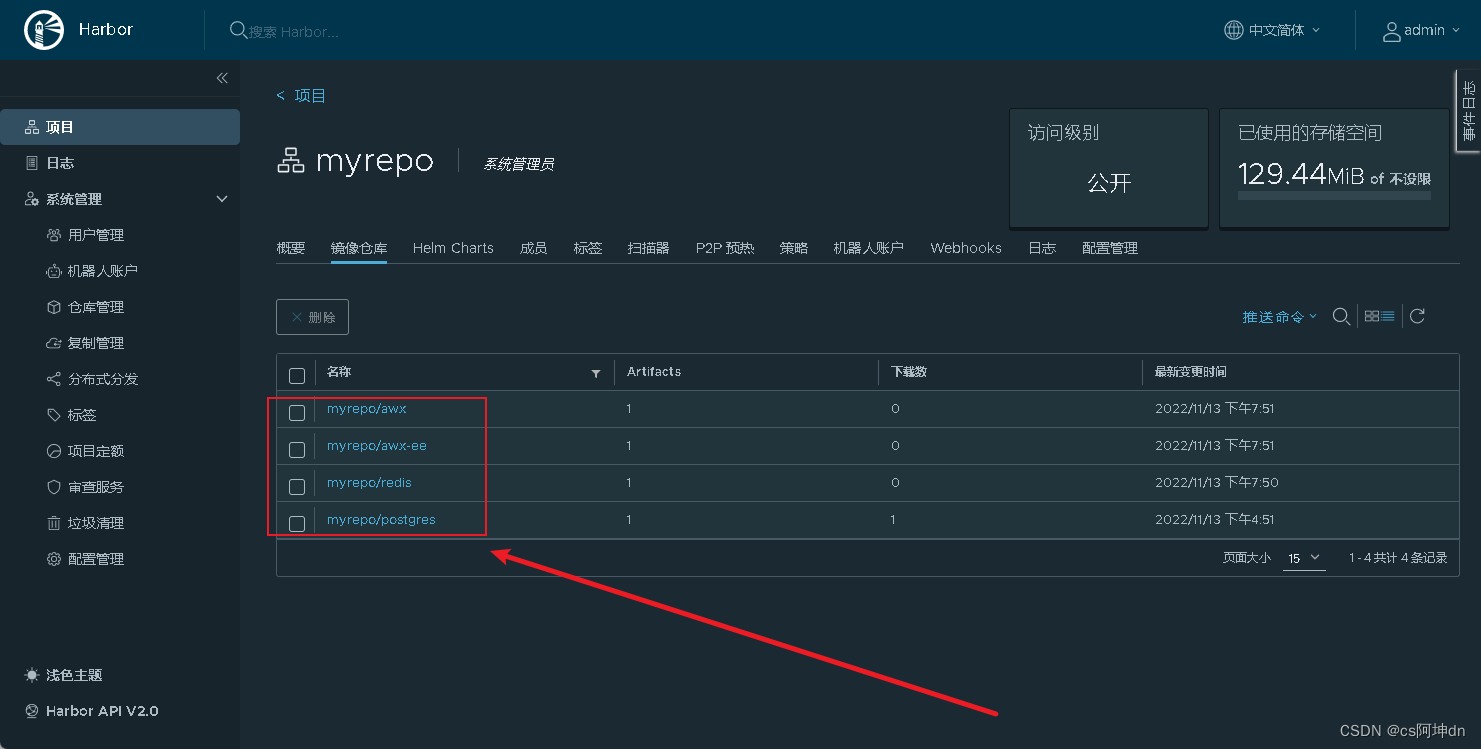Open the myrepo/awx repository link
The height and width of the screenshot is (749, 1481).
(367, 408)
